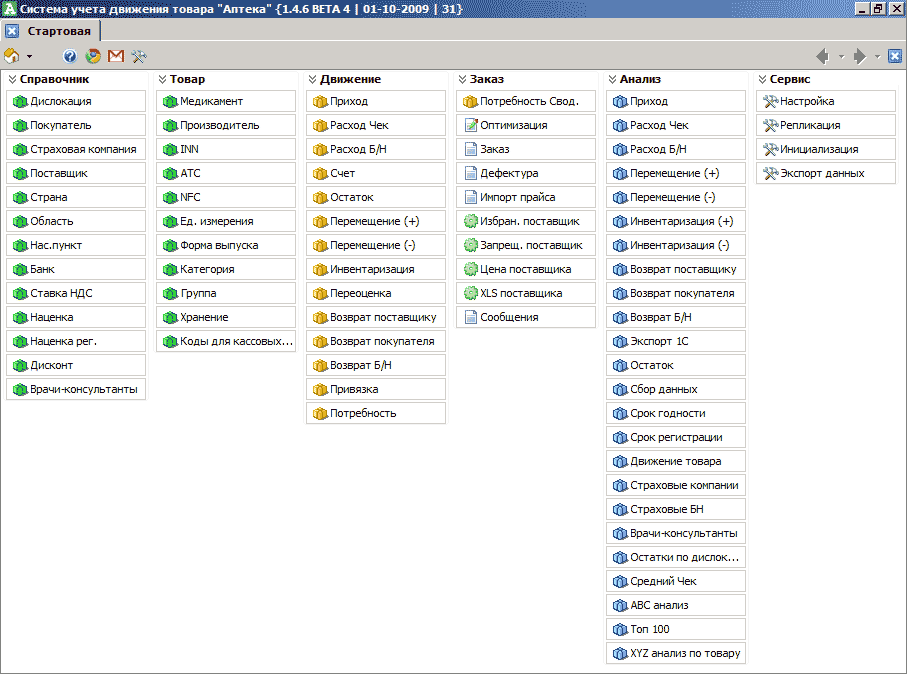This screenshot has height=674, width=907.
Task: Click wrench icon next to Настройка
Action: pyautogui.click(x=770, y=101)
